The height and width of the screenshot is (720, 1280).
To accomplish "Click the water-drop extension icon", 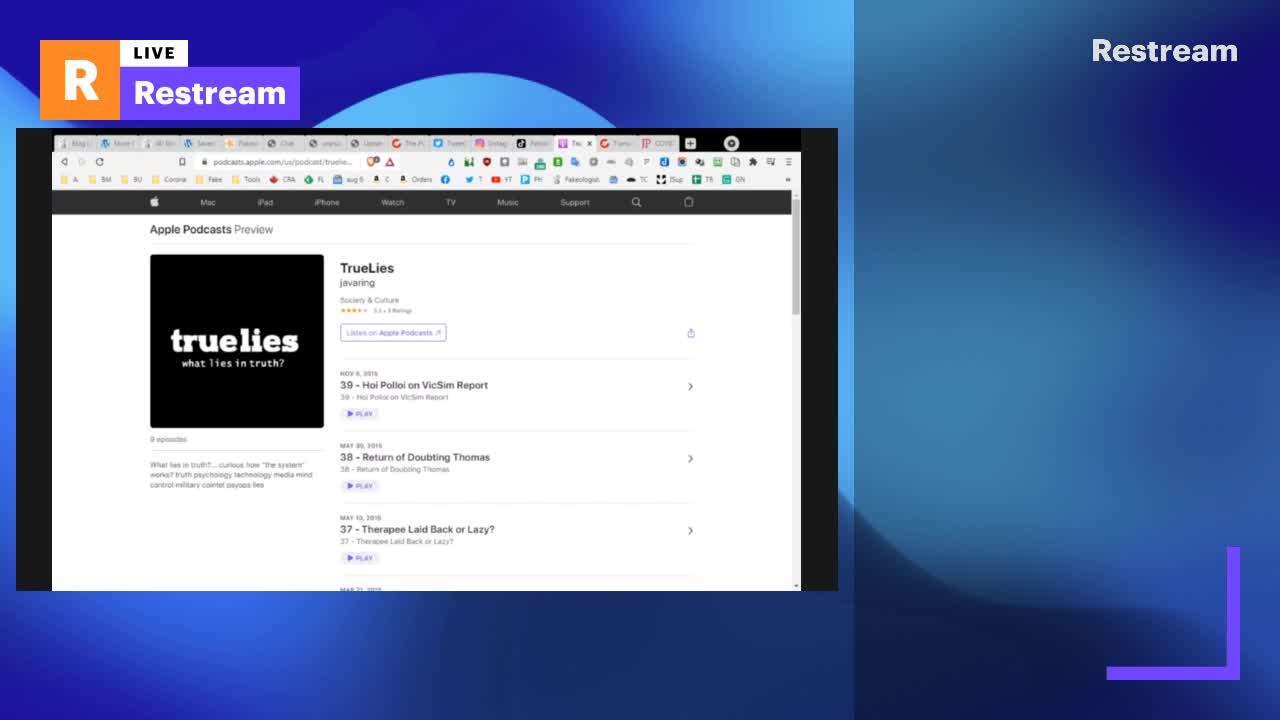I will [451, 162].
